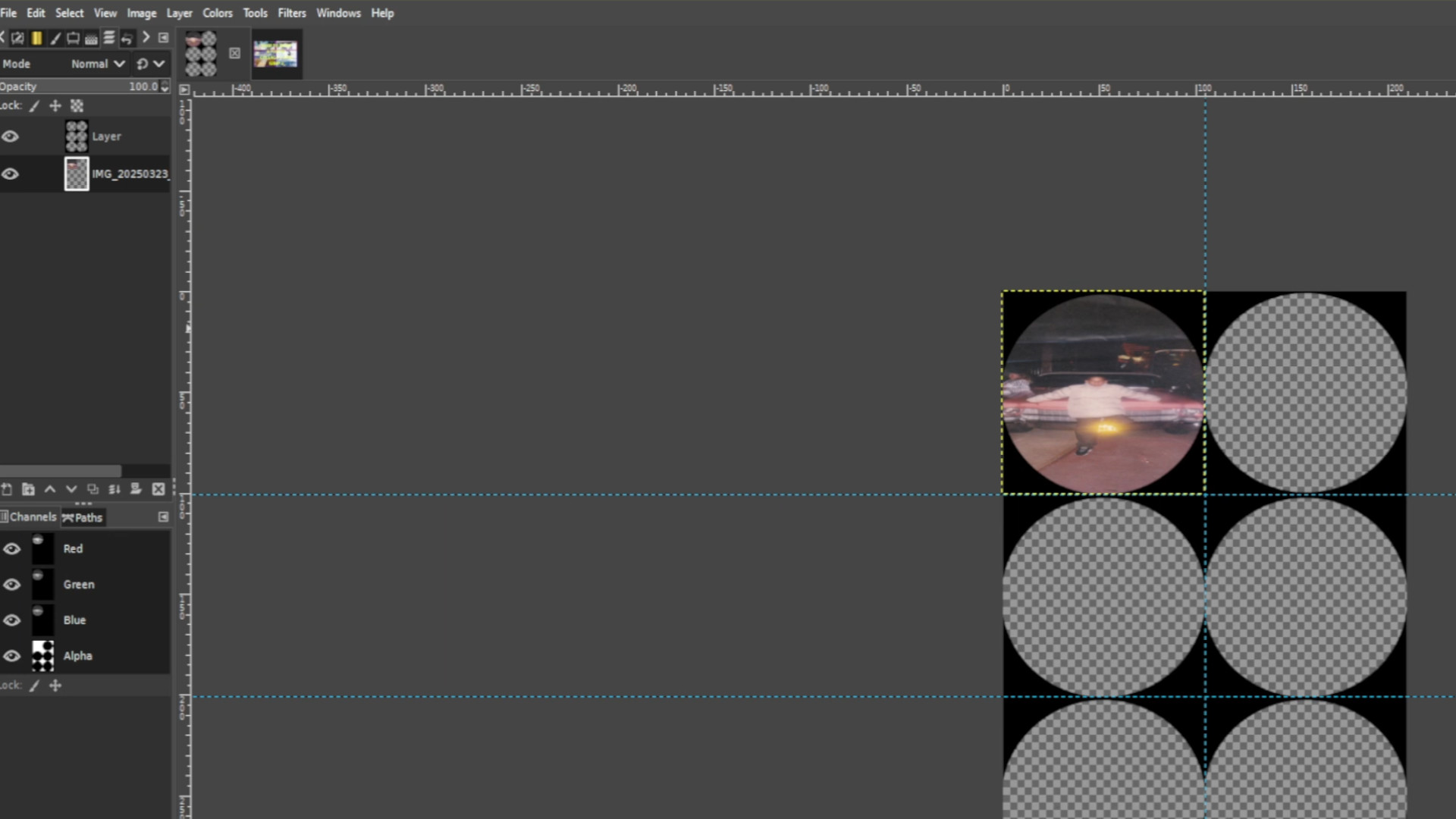The image size is (1456, 819).
Task: Hide the layer named Layer
Action: (10, 136)
